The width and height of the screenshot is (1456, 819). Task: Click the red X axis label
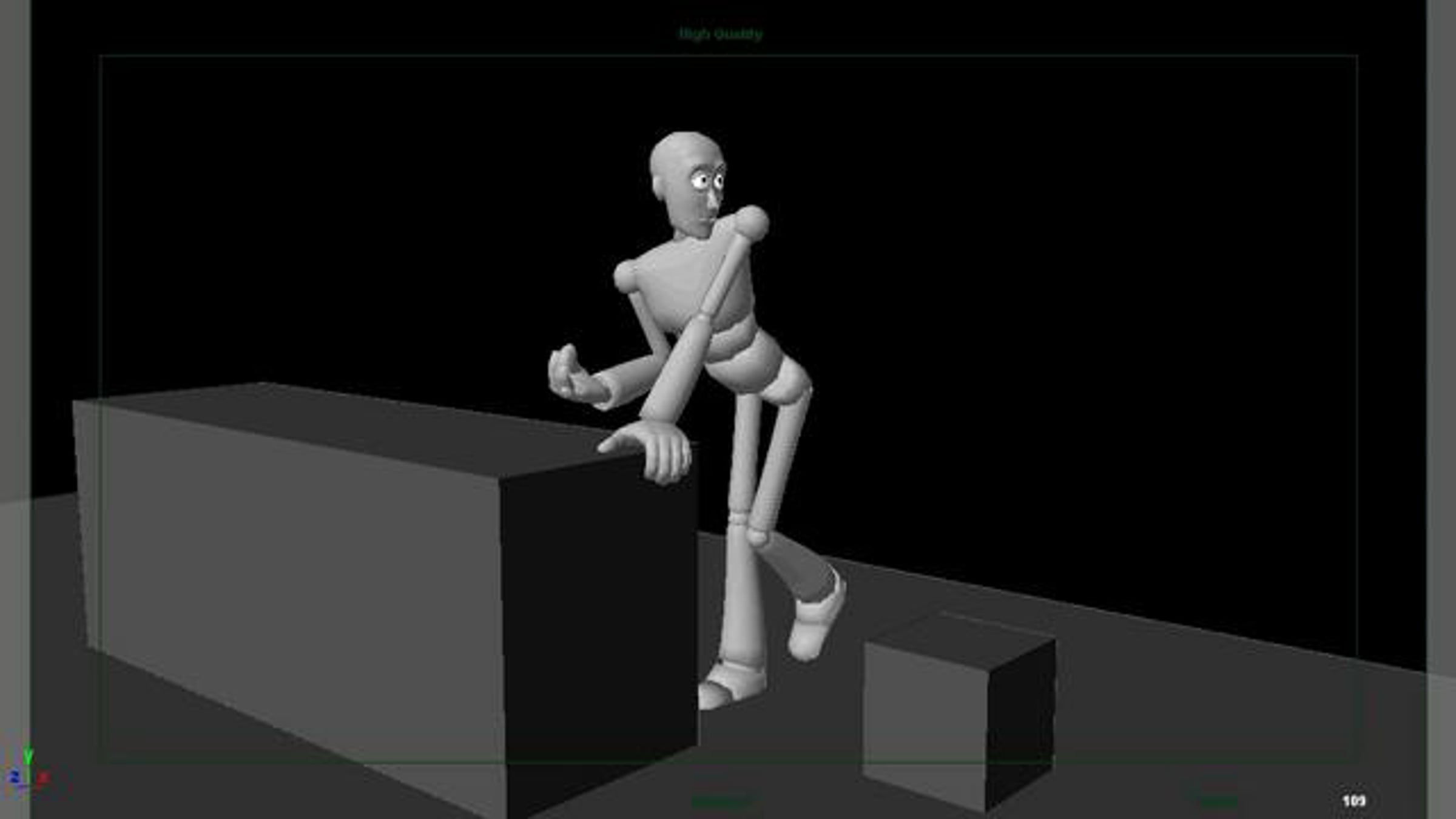42,778
